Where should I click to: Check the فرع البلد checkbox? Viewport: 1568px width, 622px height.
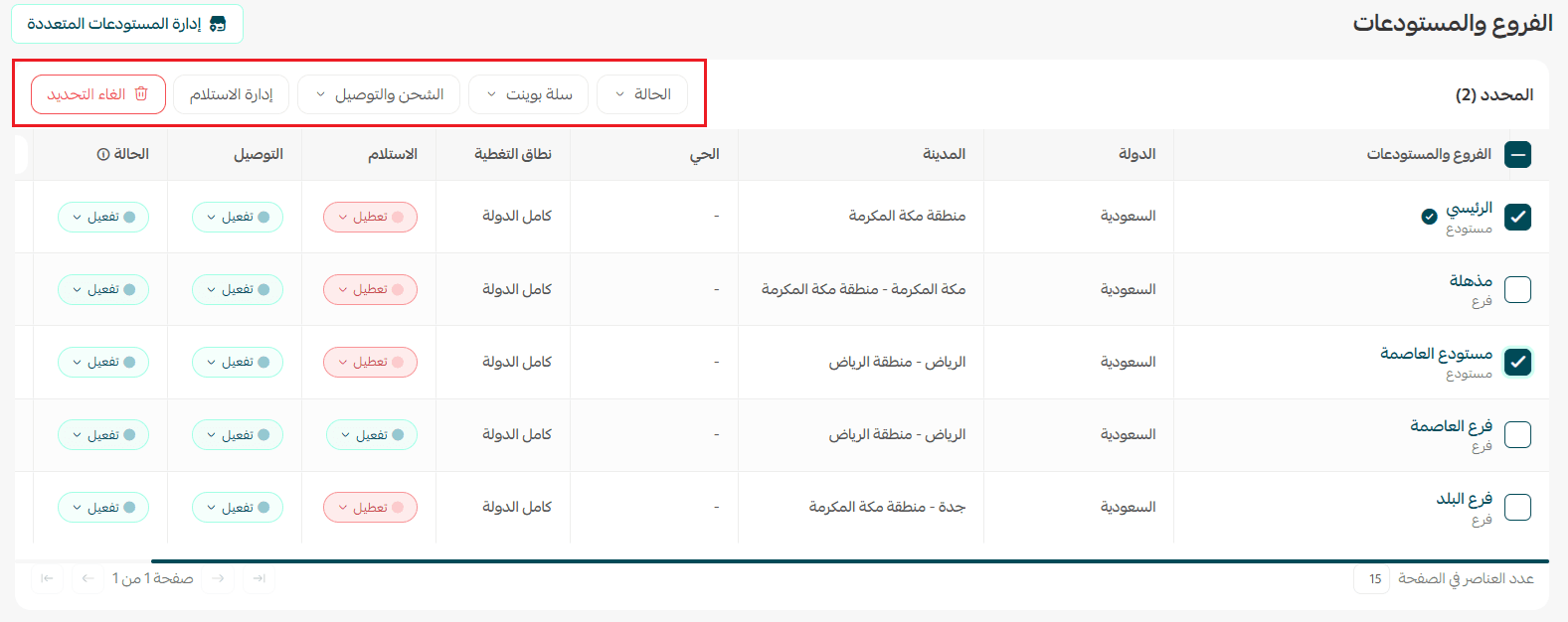pos(1517,507)
